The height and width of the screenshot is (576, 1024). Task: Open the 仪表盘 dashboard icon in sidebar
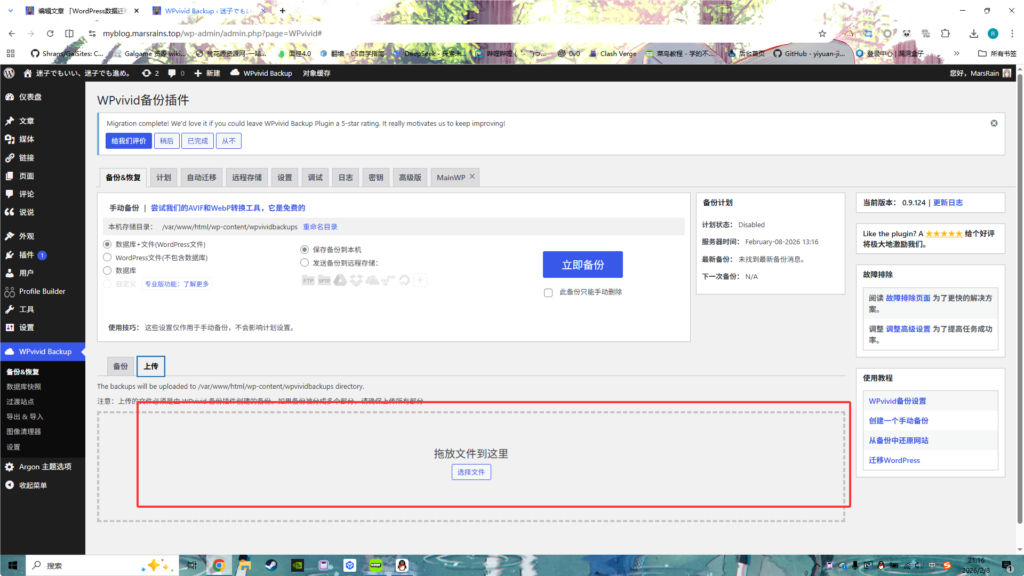click(x=9, y=97)
